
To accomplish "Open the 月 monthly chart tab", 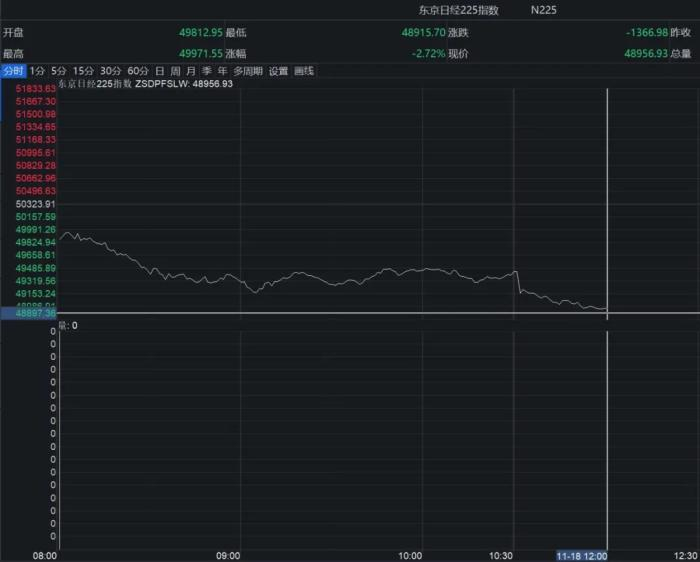I will (191, 71).
